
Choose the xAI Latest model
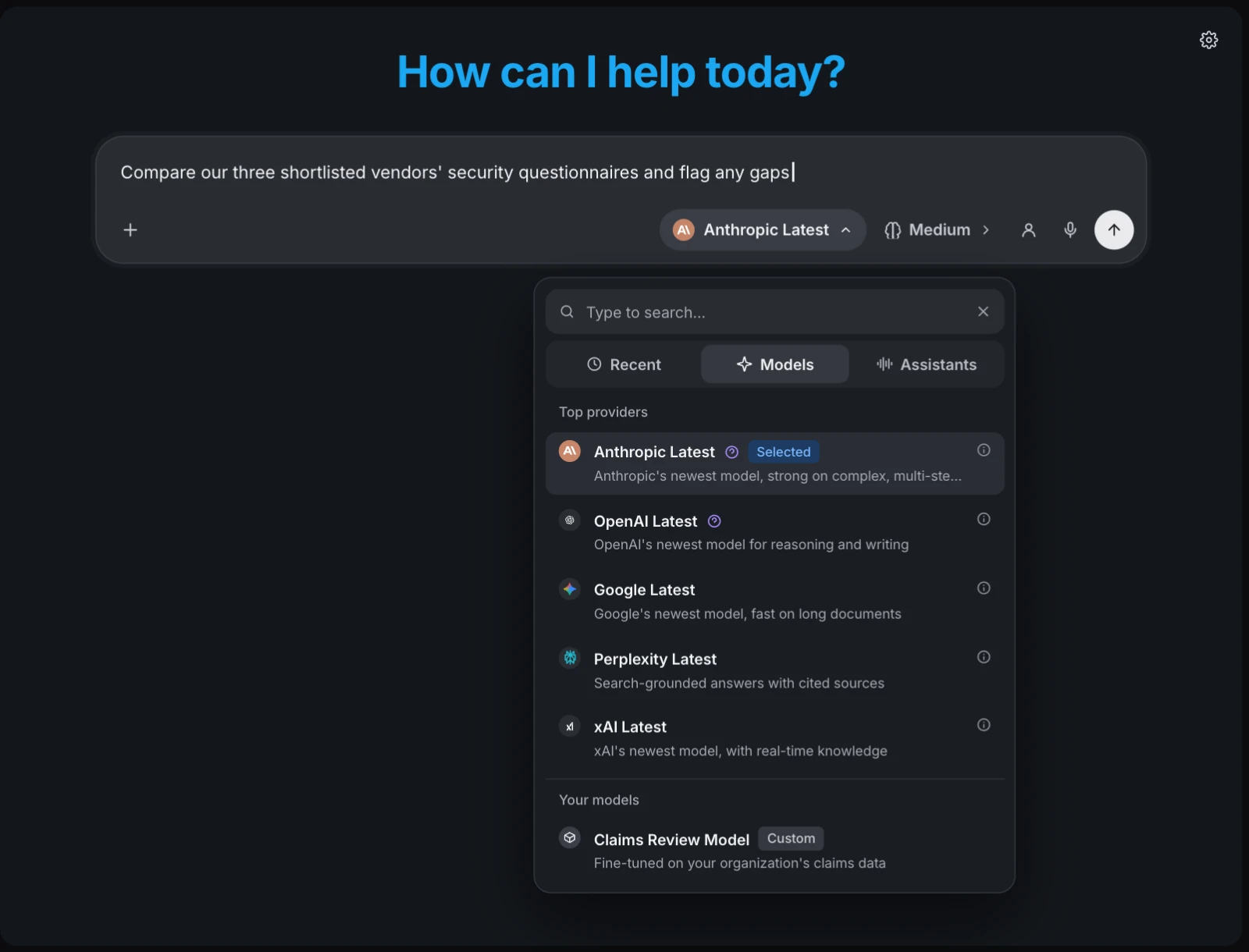coord(774,738)
